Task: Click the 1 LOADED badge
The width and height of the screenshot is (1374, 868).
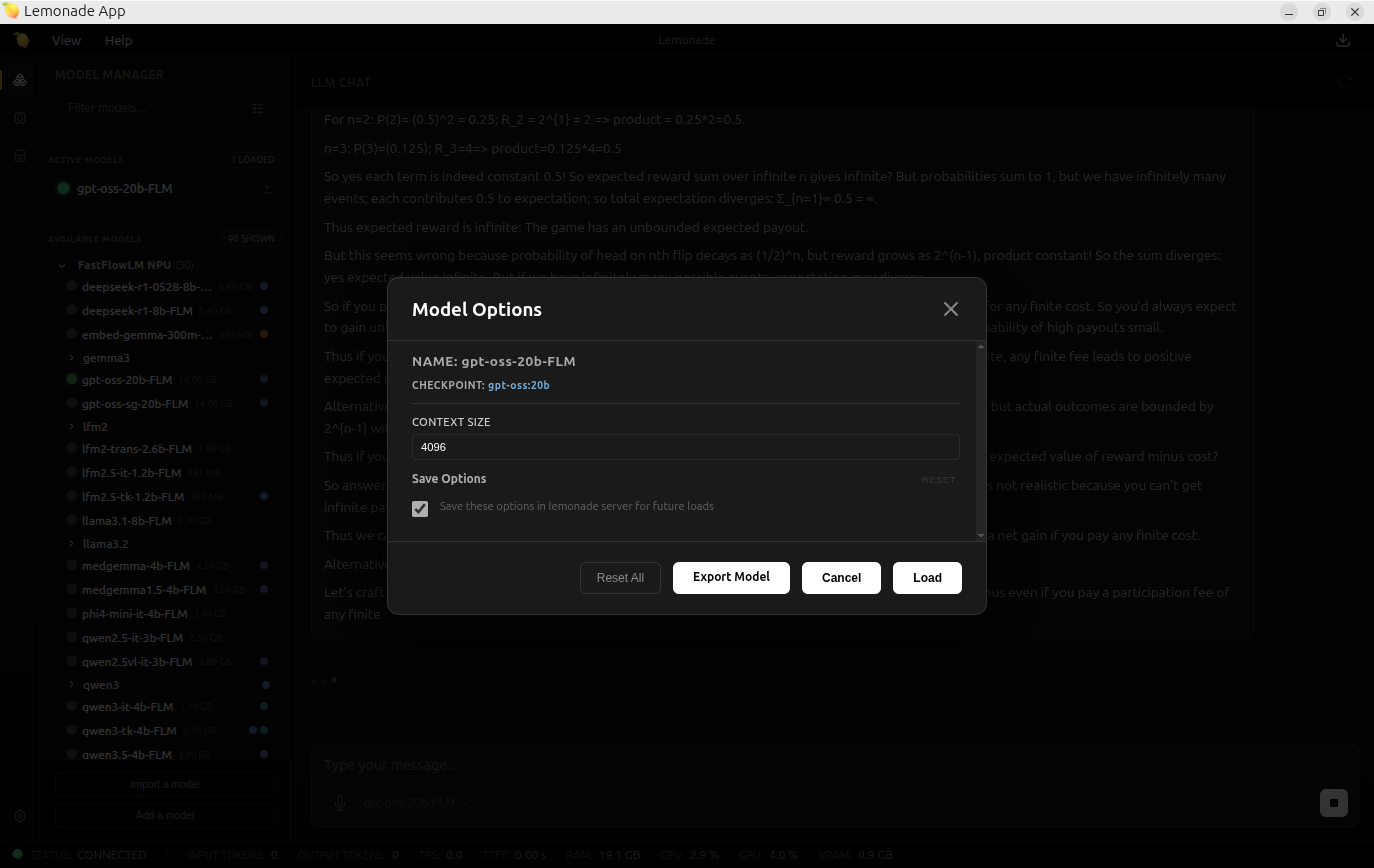Action: click(x=253, y=160)
